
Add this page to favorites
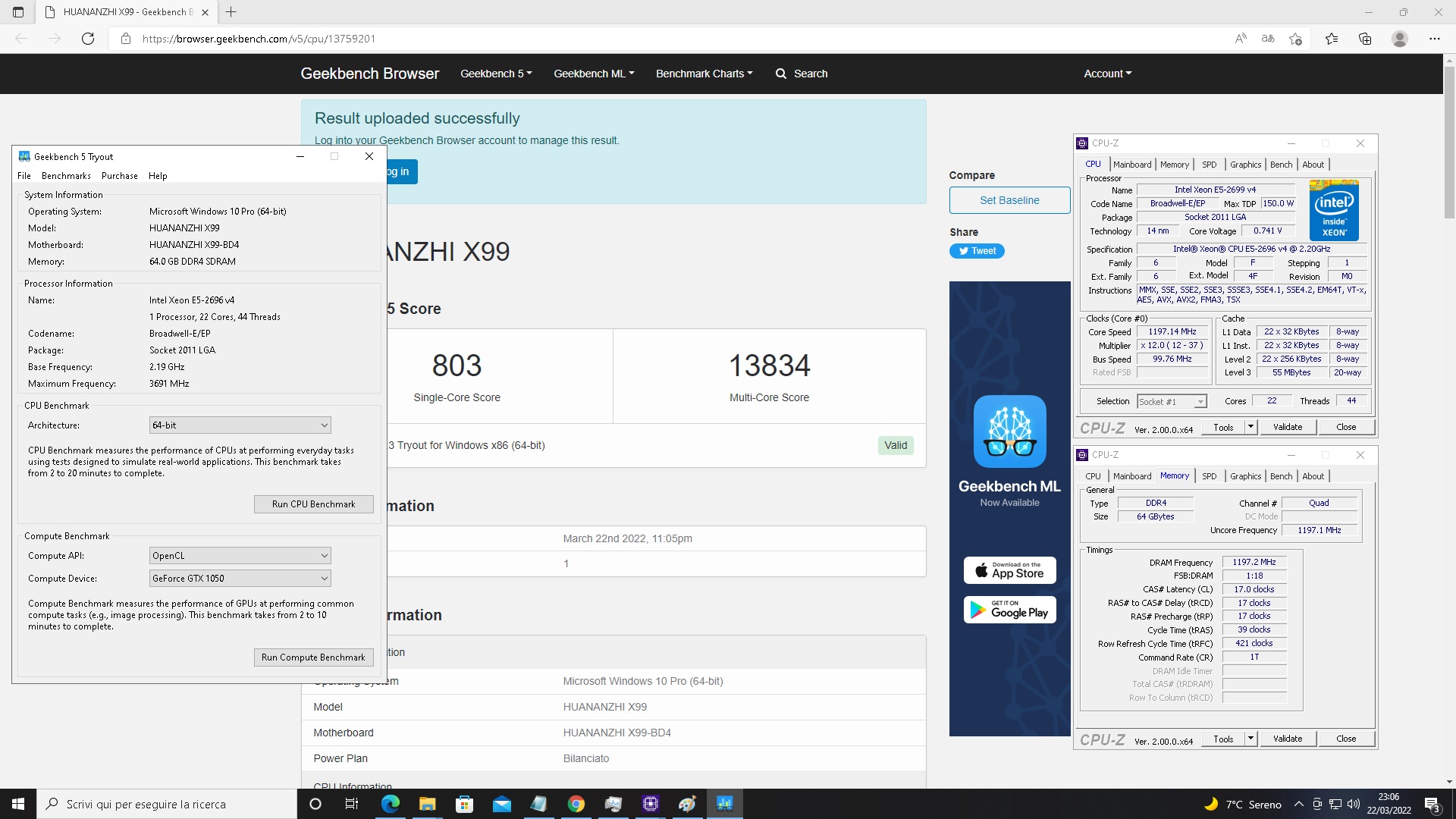[x=1295, y=39]
